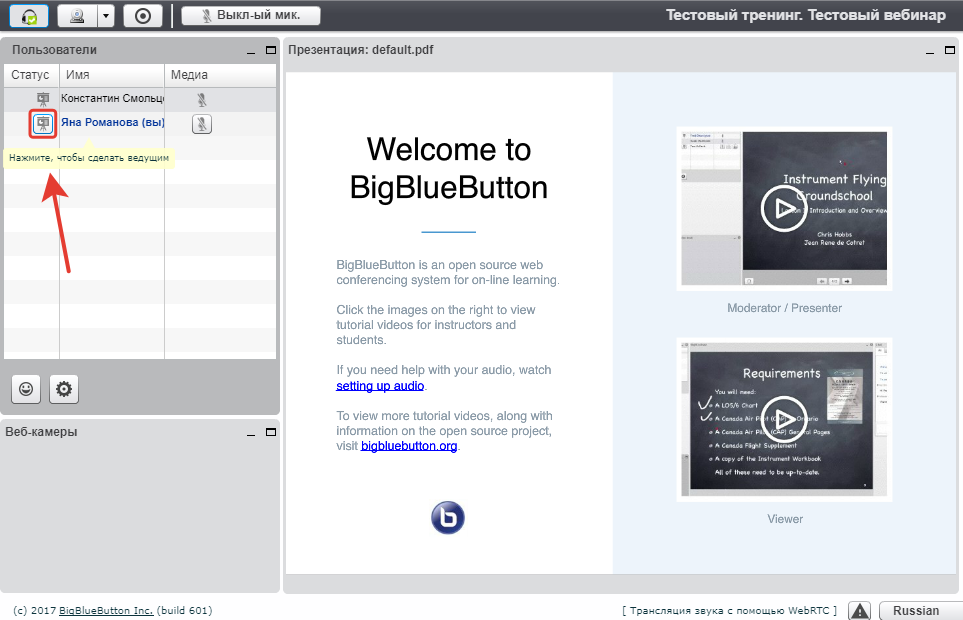This screenshot has width=963, height=620.
Task: Click the webcam share button
Action: coord(77,15)
